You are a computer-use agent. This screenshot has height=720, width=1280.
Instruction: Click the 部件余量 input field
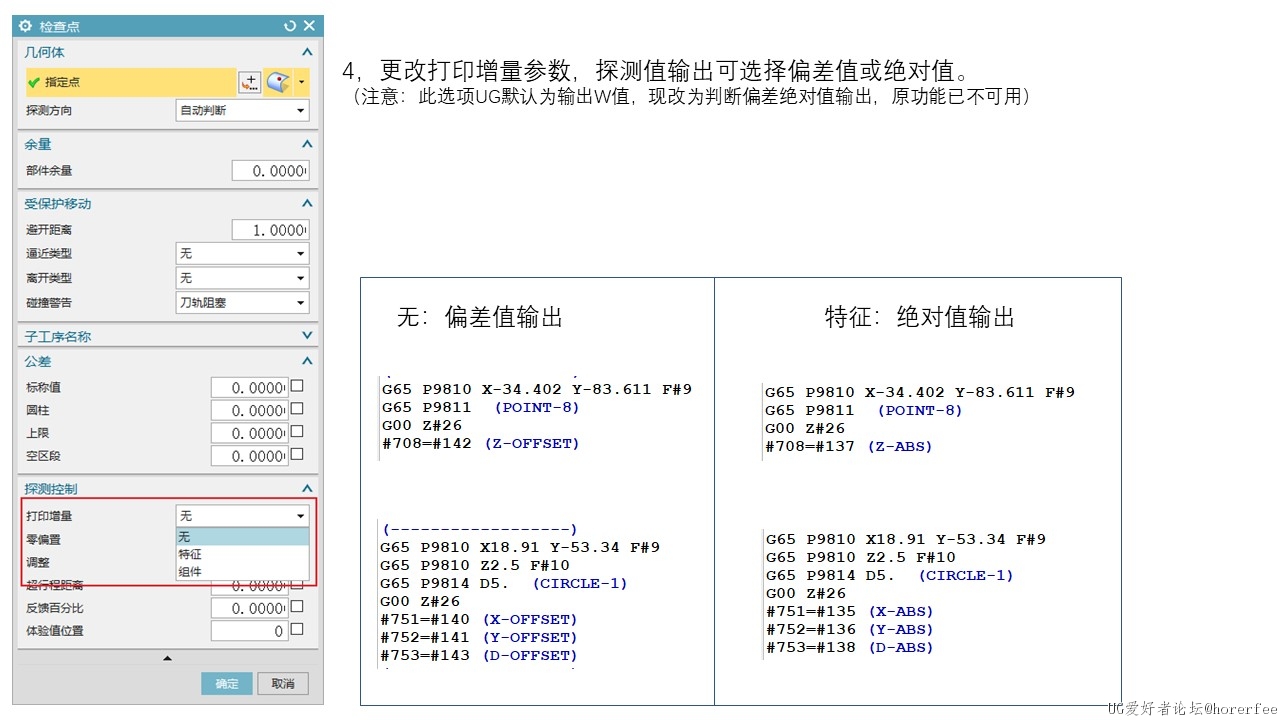pyautogui.click(x=270, y=171)
